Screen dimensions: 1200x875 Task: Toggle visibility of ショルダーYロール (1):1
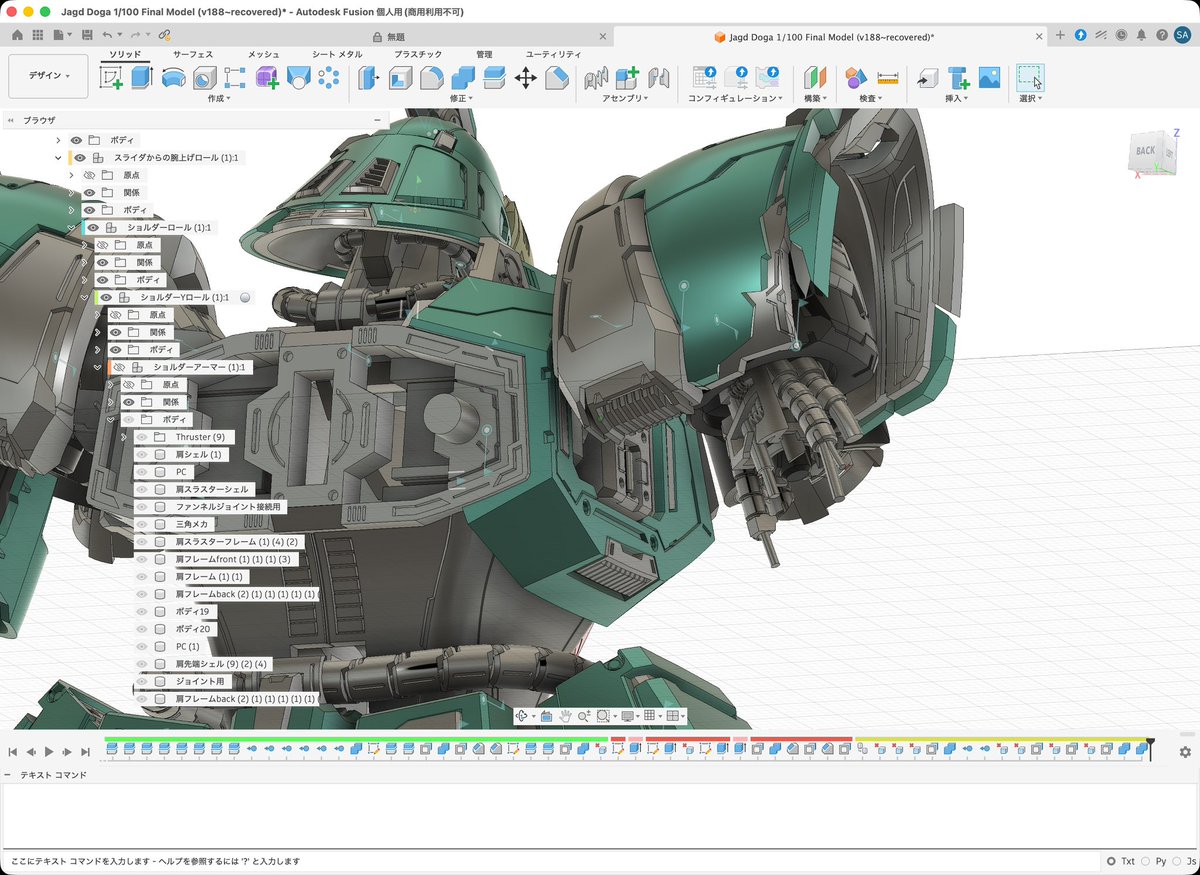pos(107,298)
